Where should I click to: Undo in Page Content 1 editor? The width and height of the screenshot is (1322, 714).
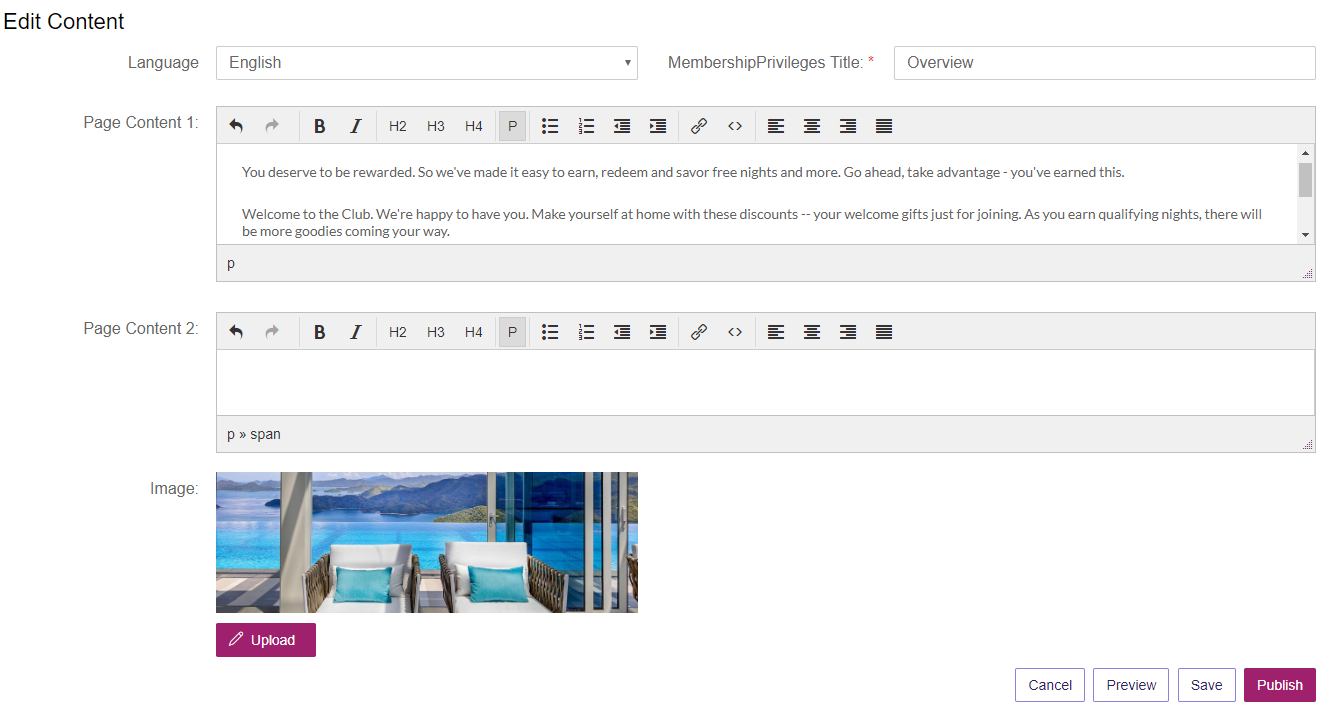click(236, 126)
